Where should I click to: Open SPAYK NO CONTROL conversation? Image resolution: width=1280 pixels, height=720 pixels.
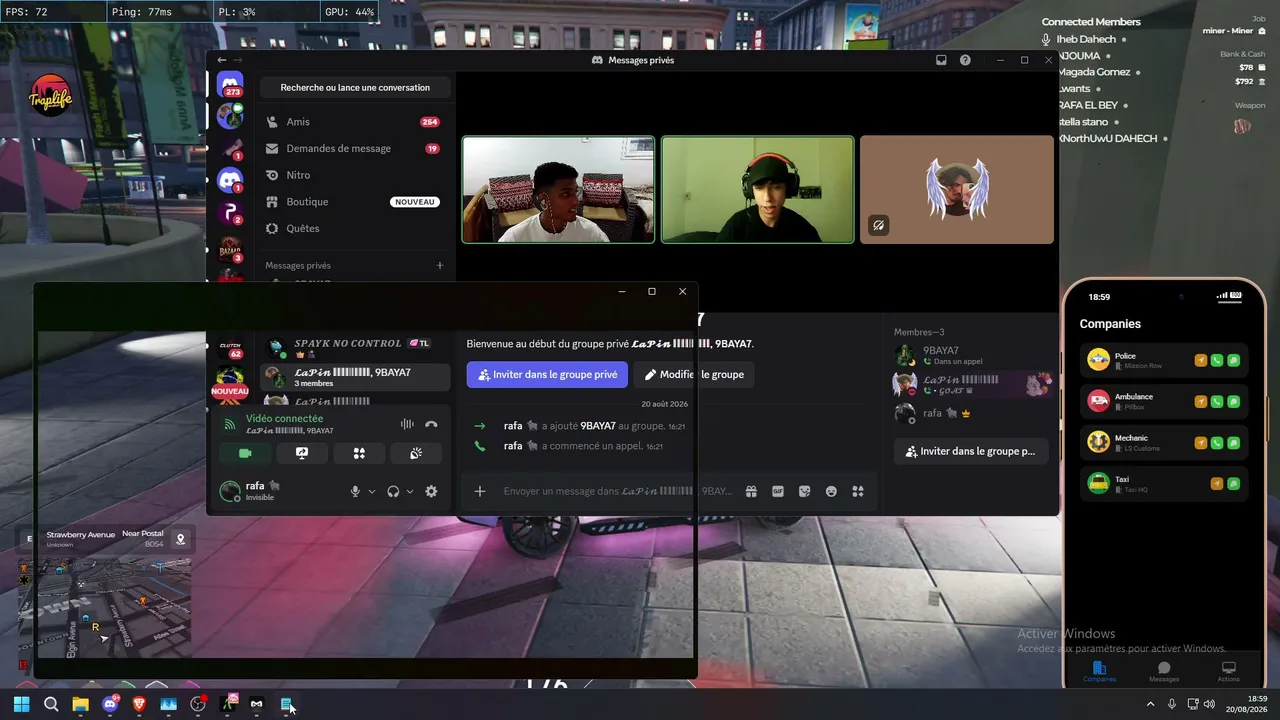tap(355, 348)
